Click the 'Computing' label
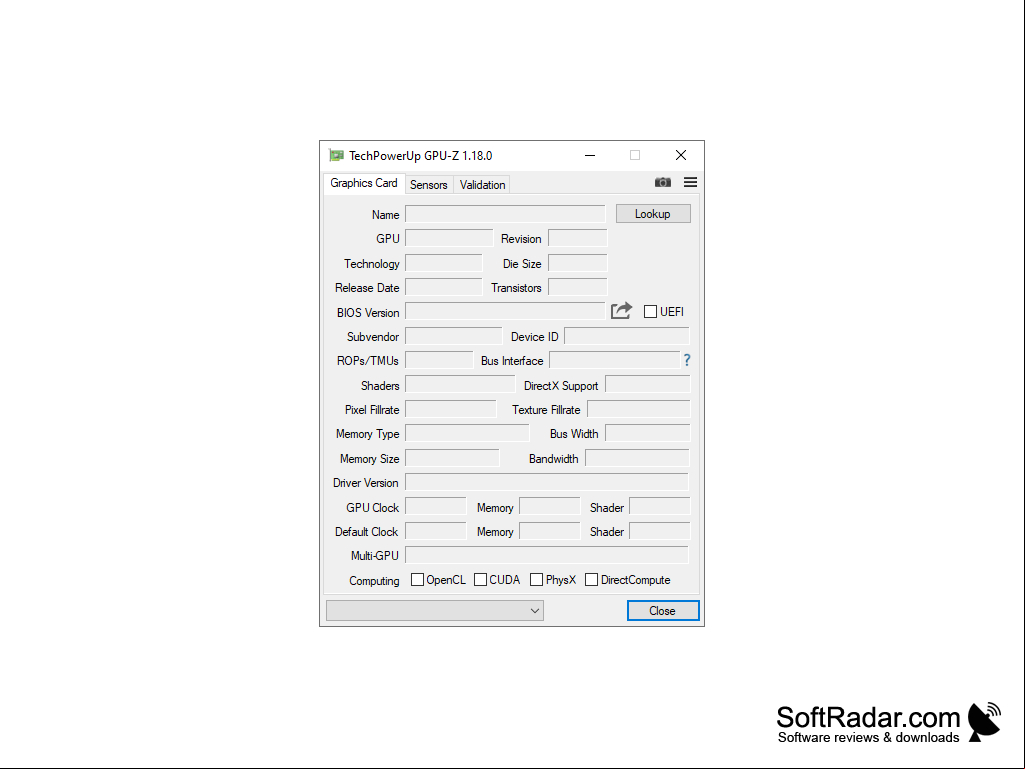Image resolution: width=1025 pixels, height=769 pixels. pos(374,581)
